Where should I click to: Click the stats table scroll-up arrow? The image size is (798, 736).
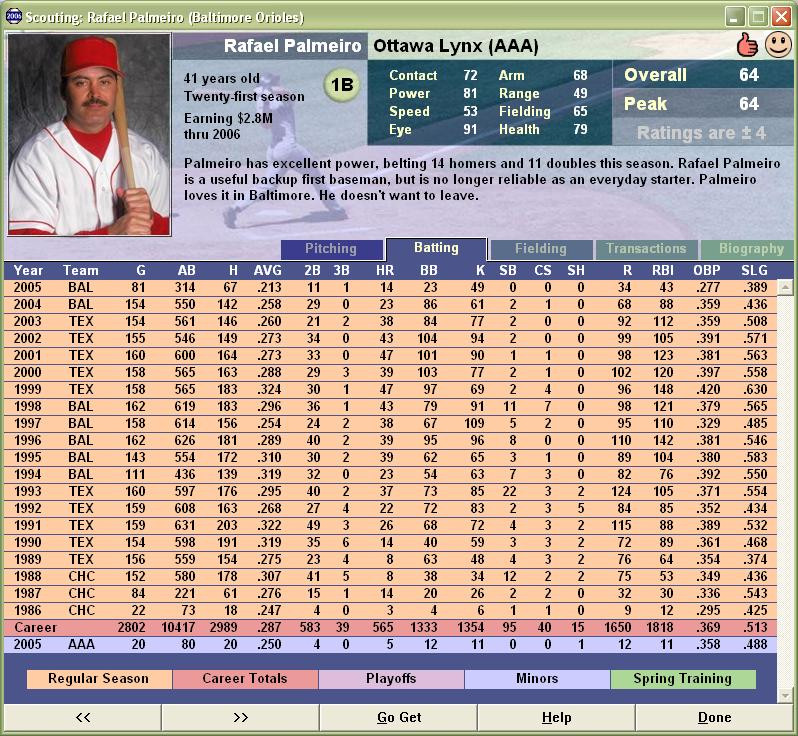click(785, 288)
